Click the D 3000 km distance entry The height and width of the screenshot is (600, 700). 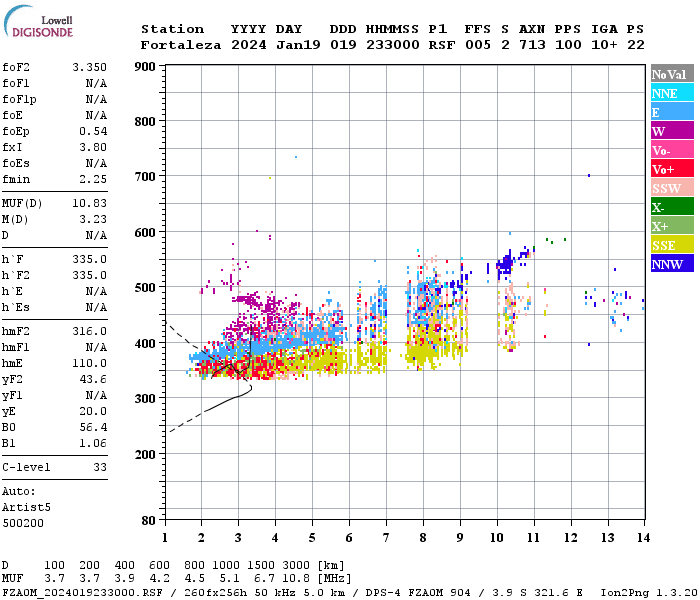pos(295,565)
